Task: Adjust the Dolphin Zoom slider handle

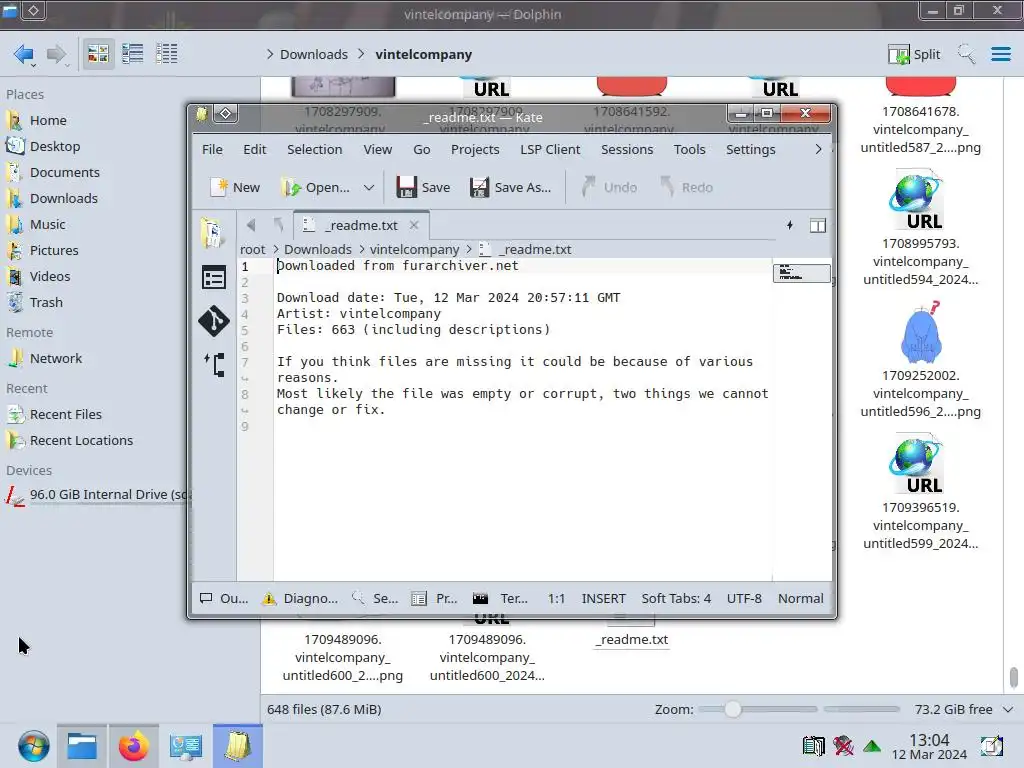Action: coord(733,709)
